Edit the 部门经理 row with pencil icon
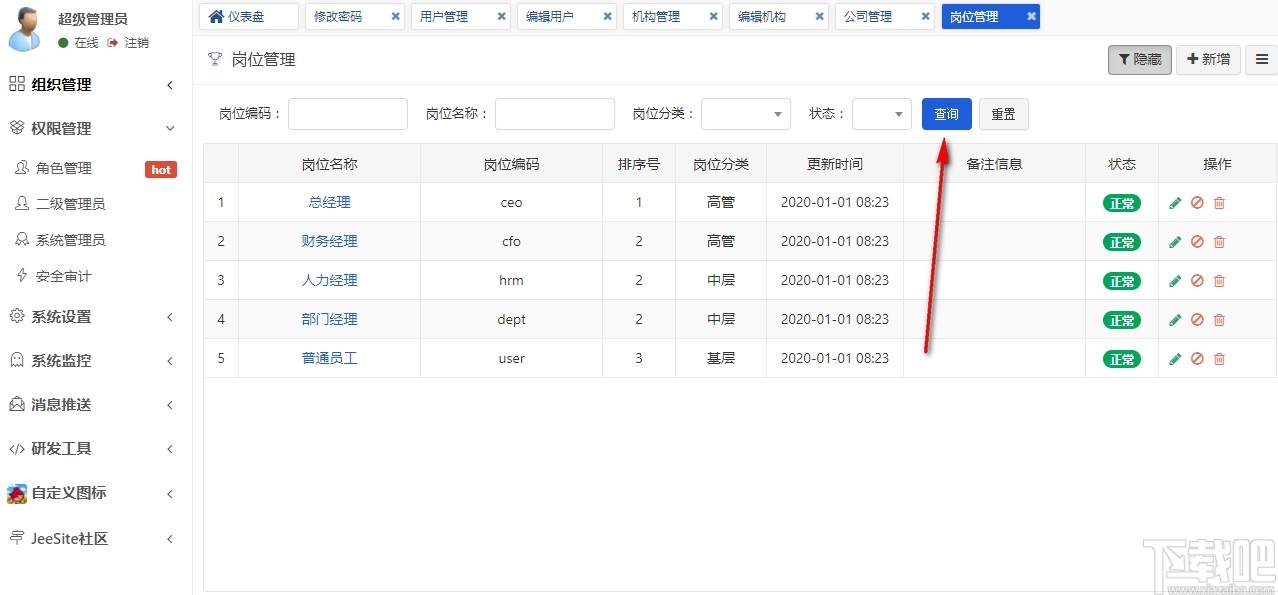Screen dimensions: 1278x595 click(1175, 320)
